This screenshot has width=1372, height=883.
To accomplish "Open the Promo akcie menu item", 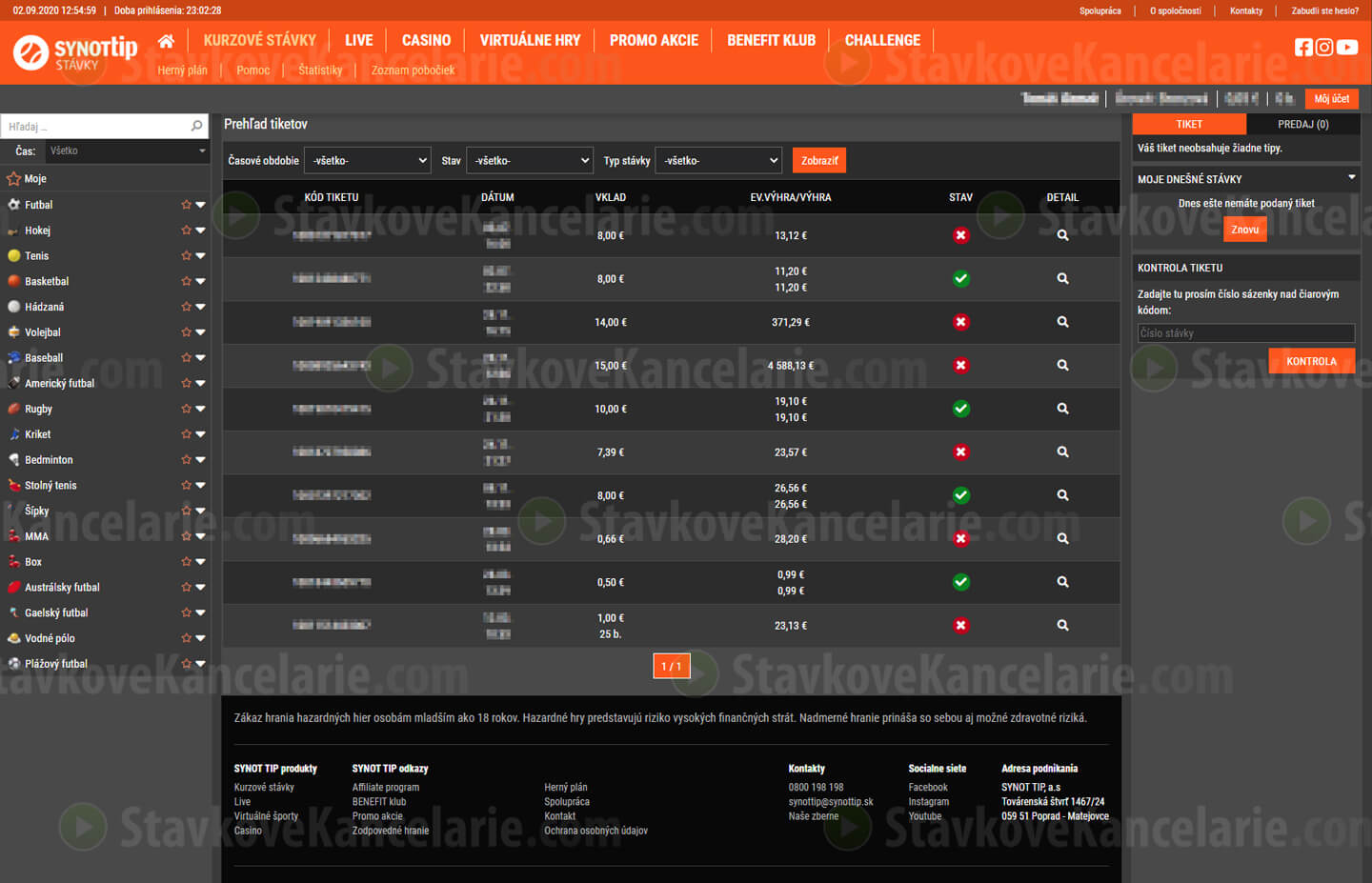I will coord(654,40).
